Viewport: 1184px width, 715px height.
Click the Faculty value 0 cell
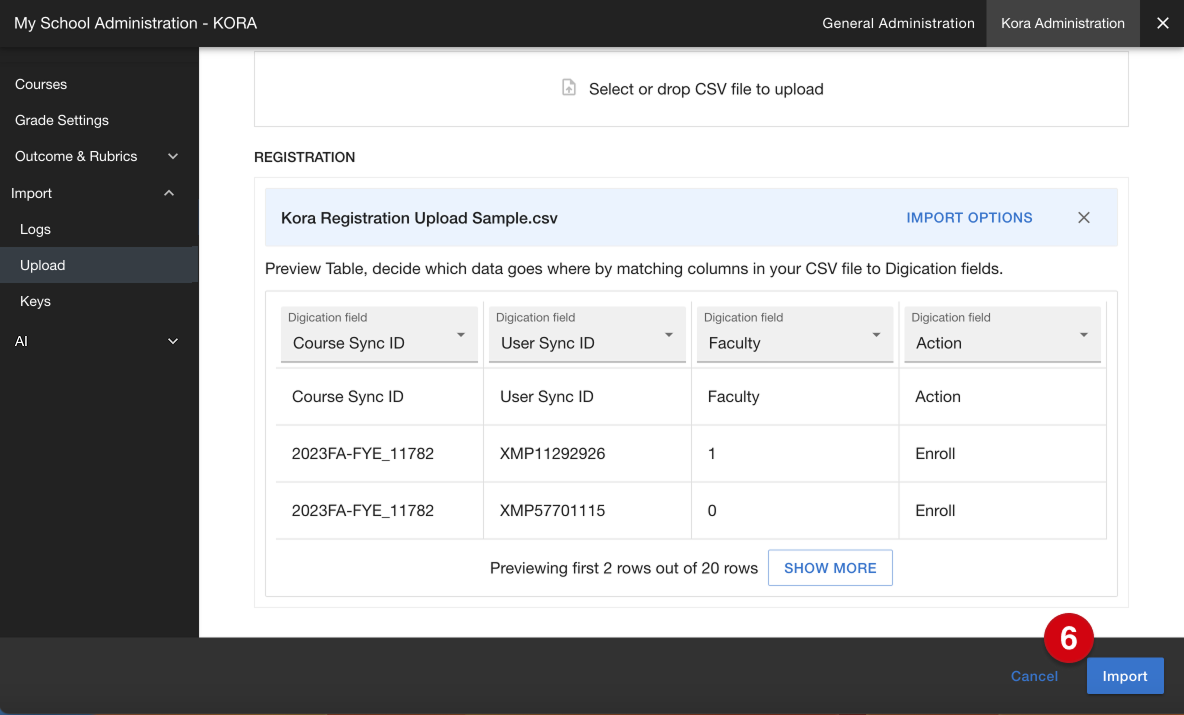tap(795, 510)
